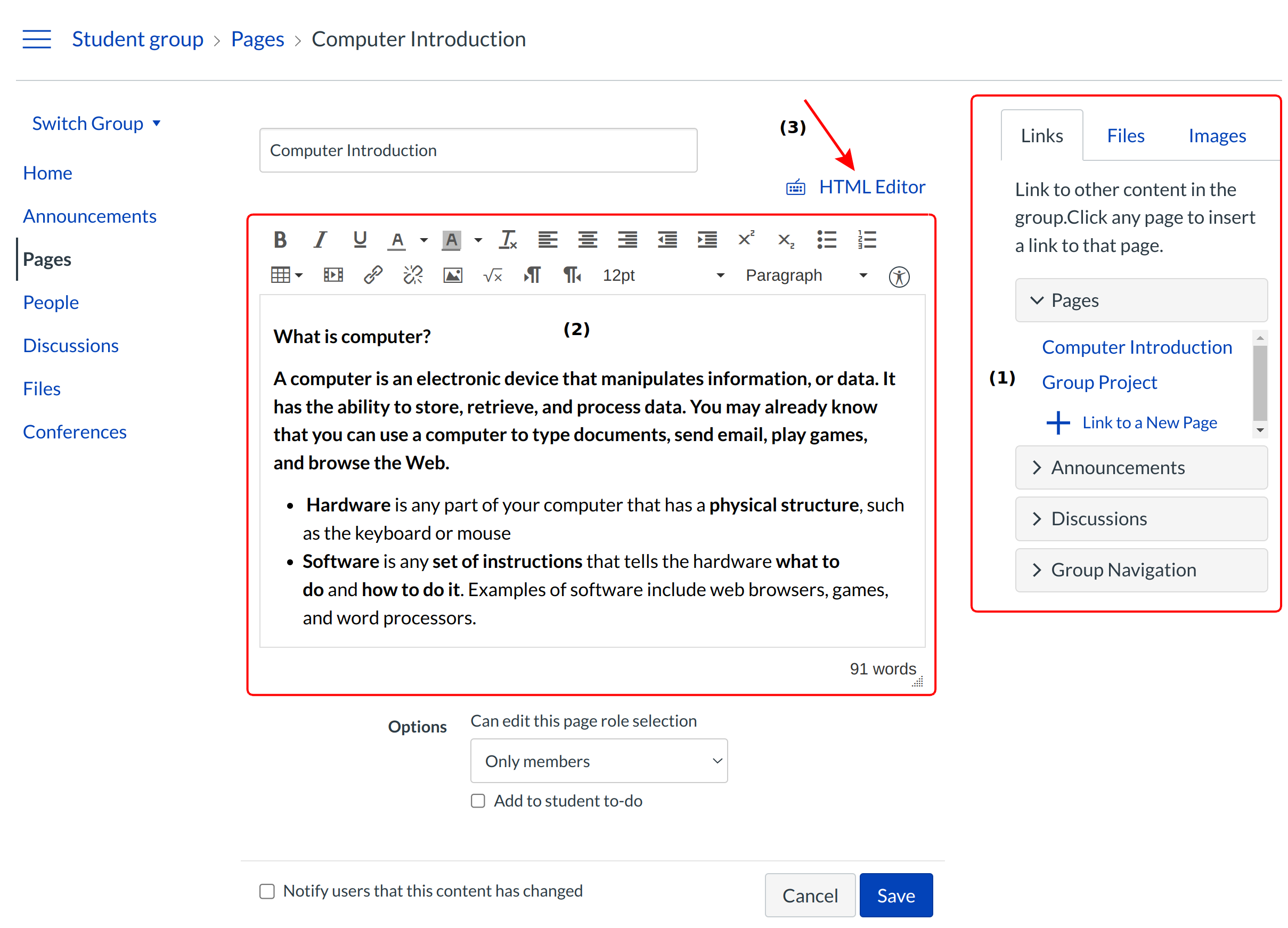Switch to the Files tab

(x=1125, y=136)
